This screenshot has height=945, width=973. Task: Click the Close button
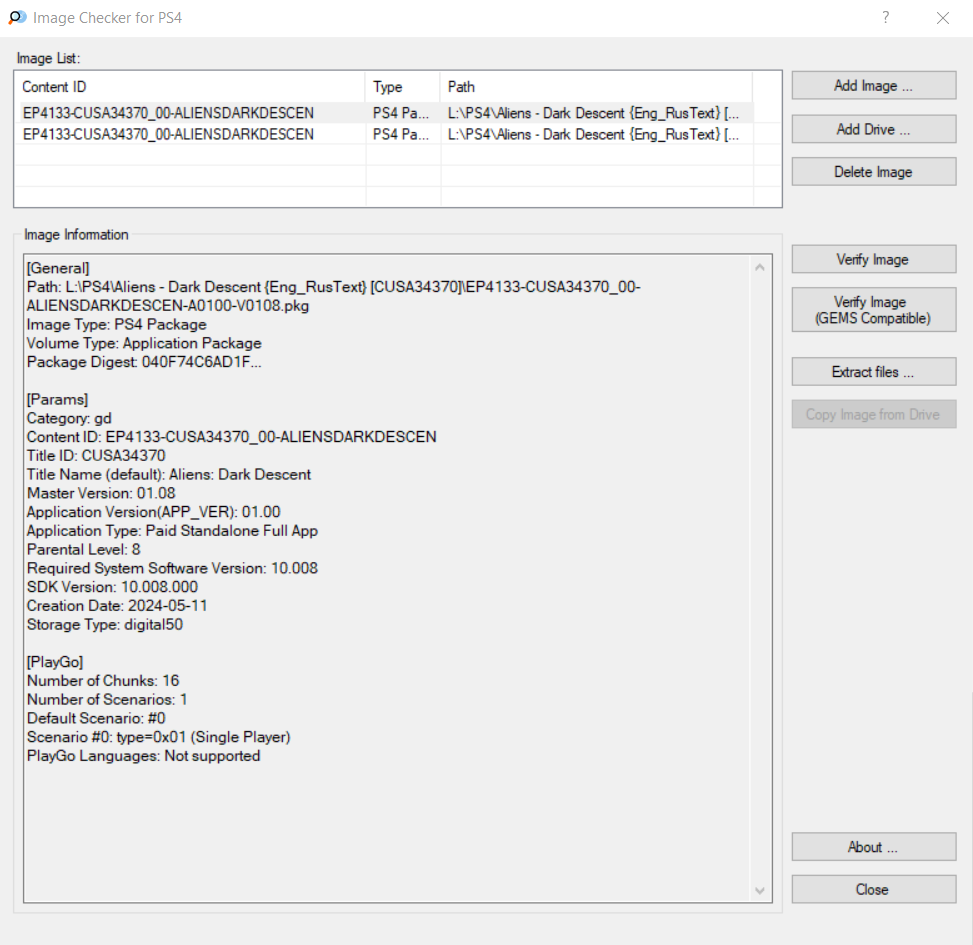click(873, 889)
